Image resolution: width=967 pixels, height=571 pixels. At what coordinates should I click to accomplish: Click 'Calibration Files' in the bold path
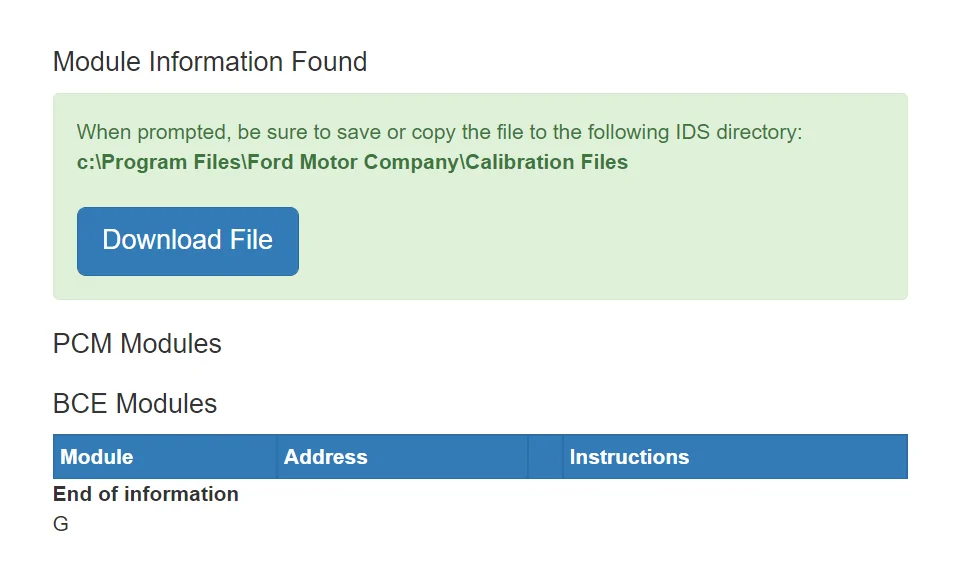[x=546, y=162]
